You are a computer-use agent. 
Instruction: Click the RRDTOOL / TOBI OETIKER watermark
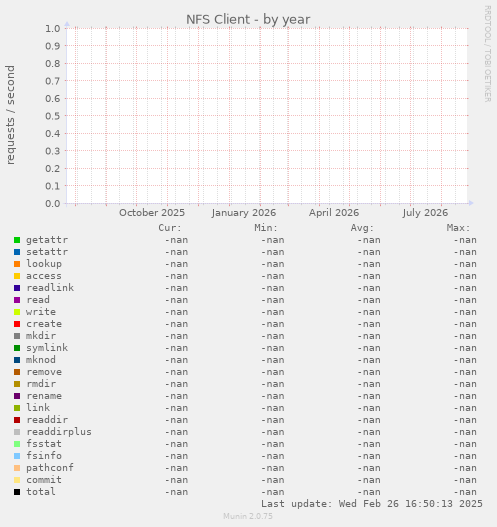(488, 54)
